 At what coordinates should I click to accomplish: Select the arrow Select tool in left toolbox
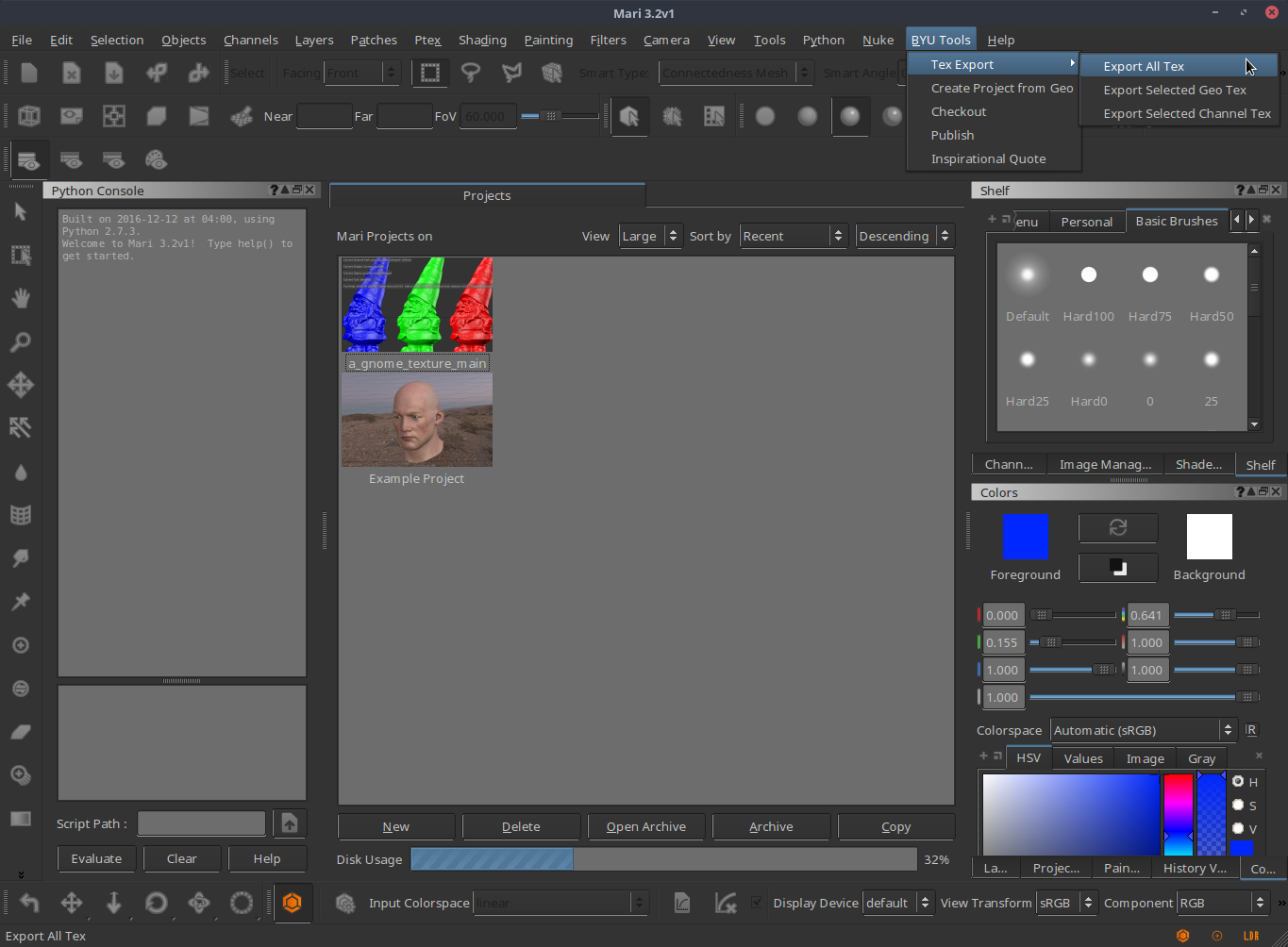(21, 212)
